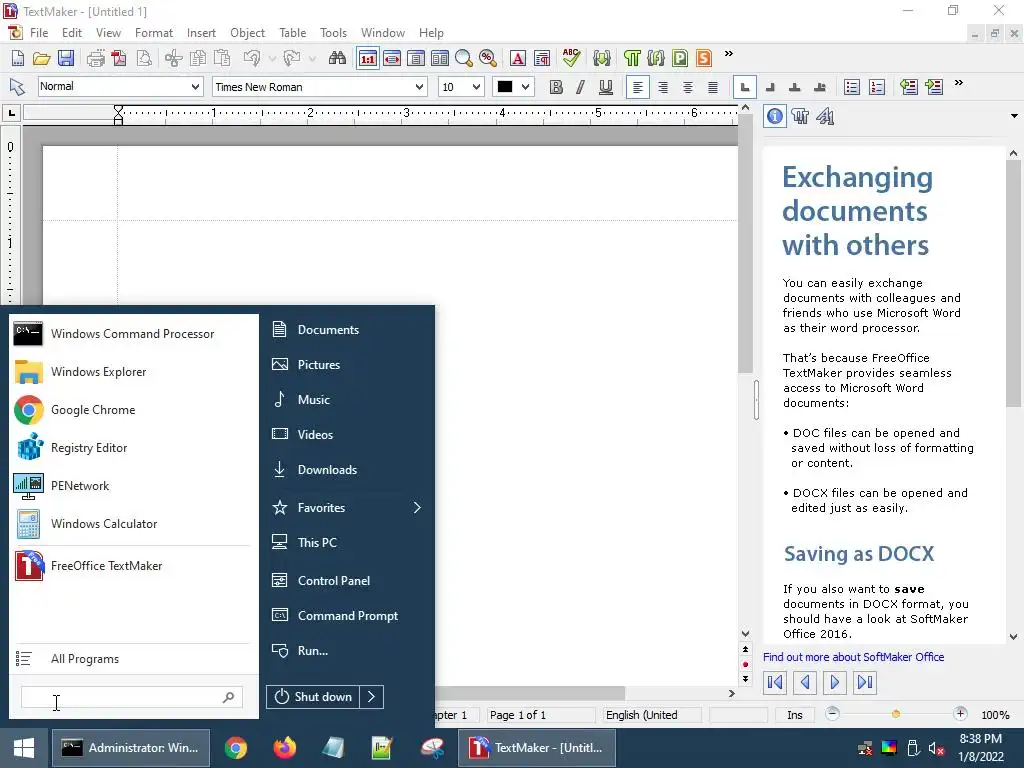
Task: Switch to Administrator command window on taskbar
Action: pyautogui.click(x=131, y=748)
